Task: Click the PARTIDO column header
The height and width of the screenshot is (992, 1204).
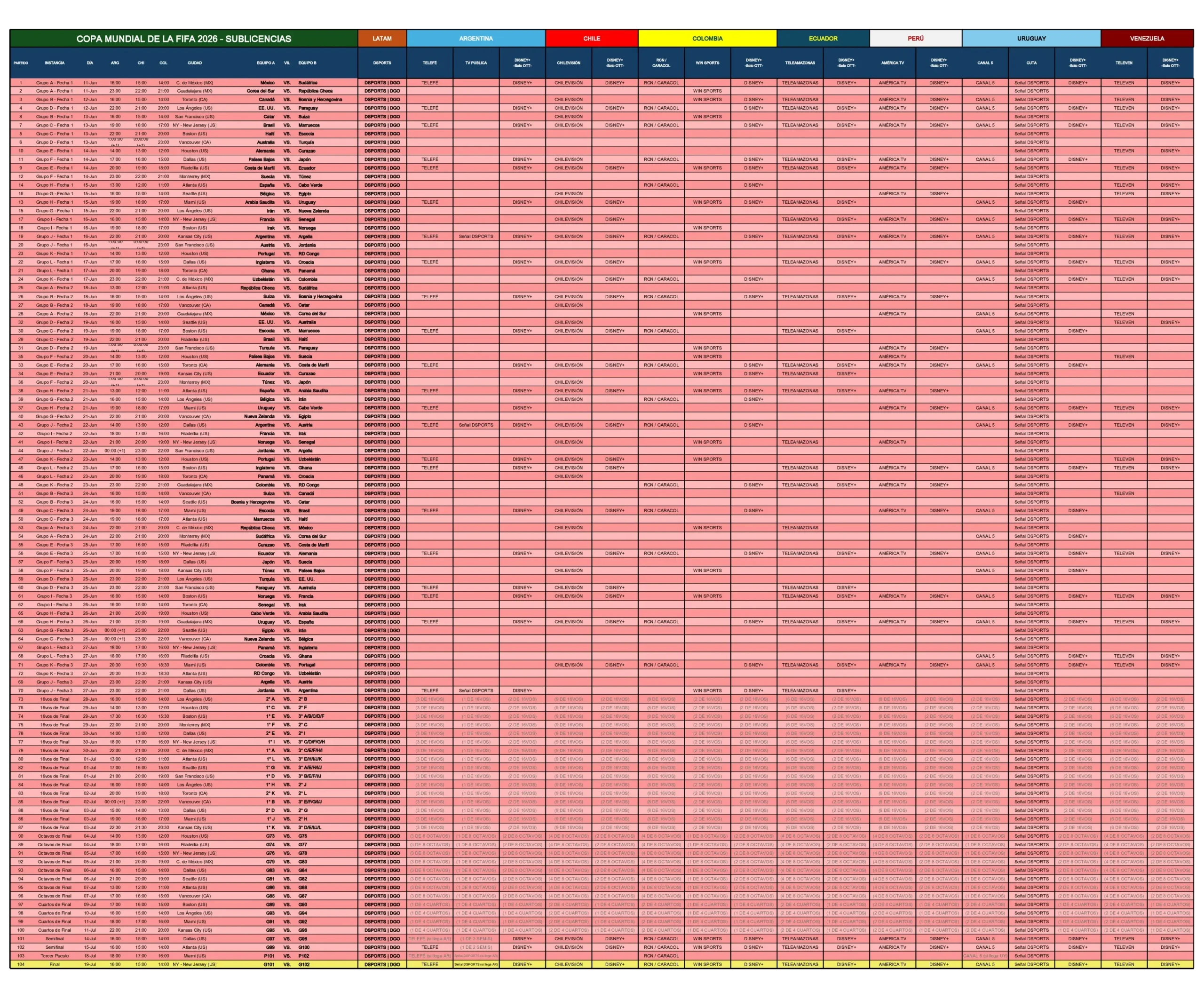Action: [x=21, y=63]
